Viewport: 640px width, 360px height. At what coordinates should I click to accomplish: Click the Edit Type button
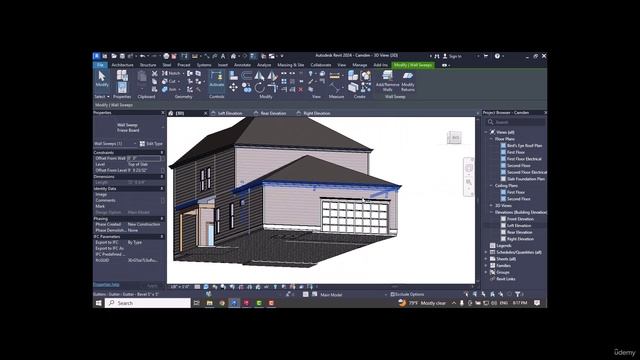click(x=151, y=144)
